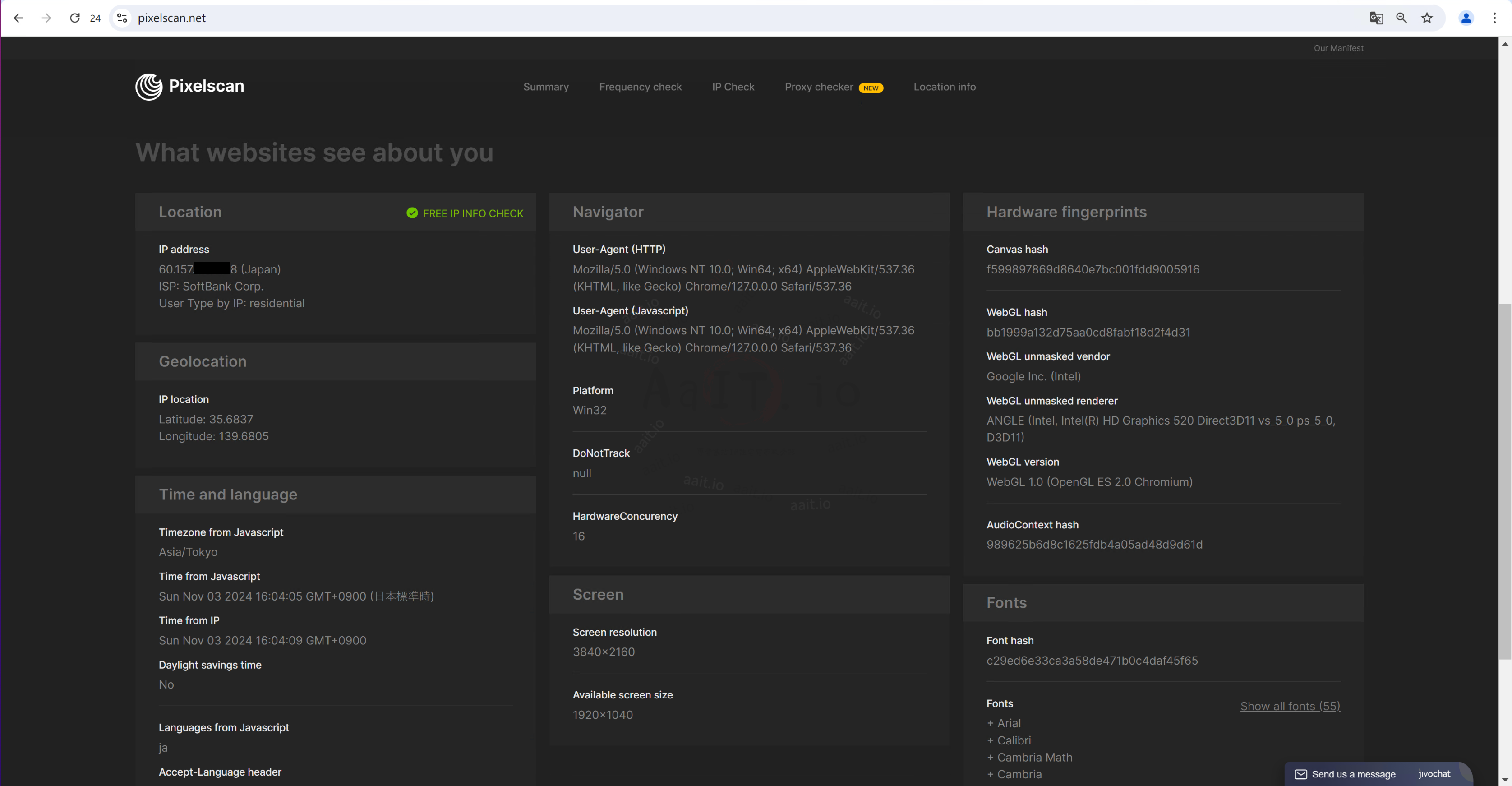
Task: Expand the Cambria Math font entry
Action: point(1029,757)
